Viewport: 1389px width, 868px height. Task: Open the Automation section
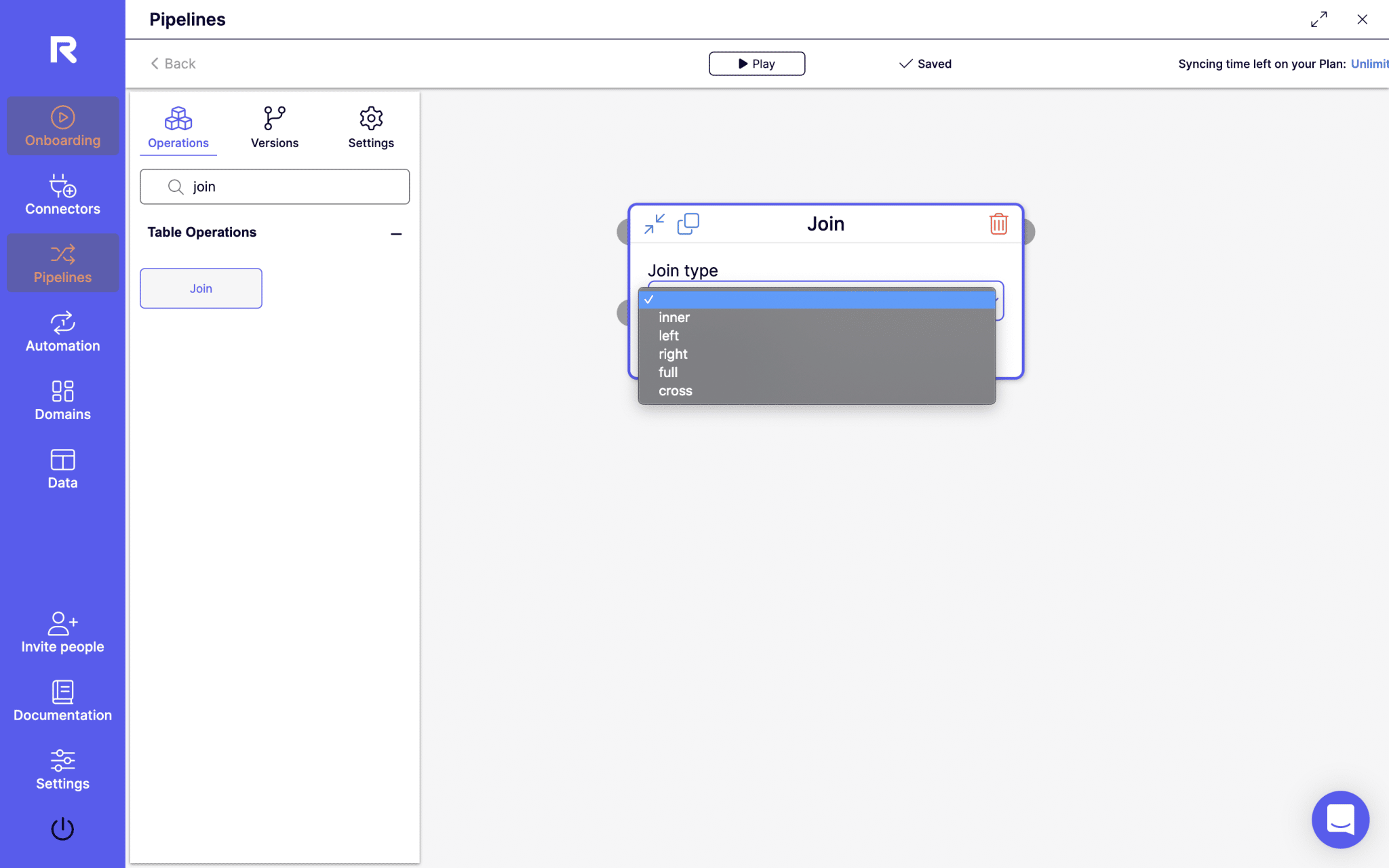coord(62,331)
